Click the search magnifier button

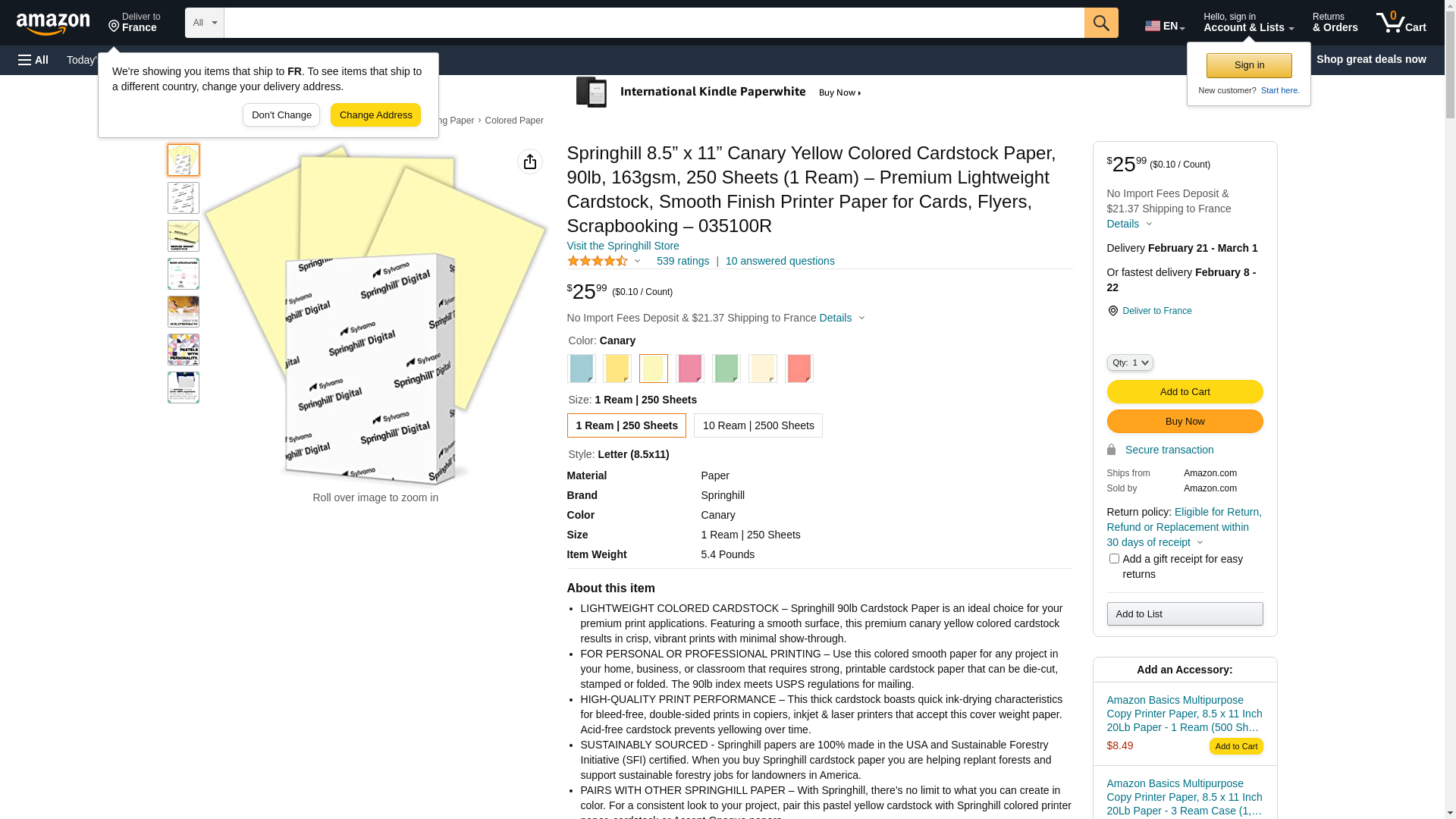[x=1101, y=23]
